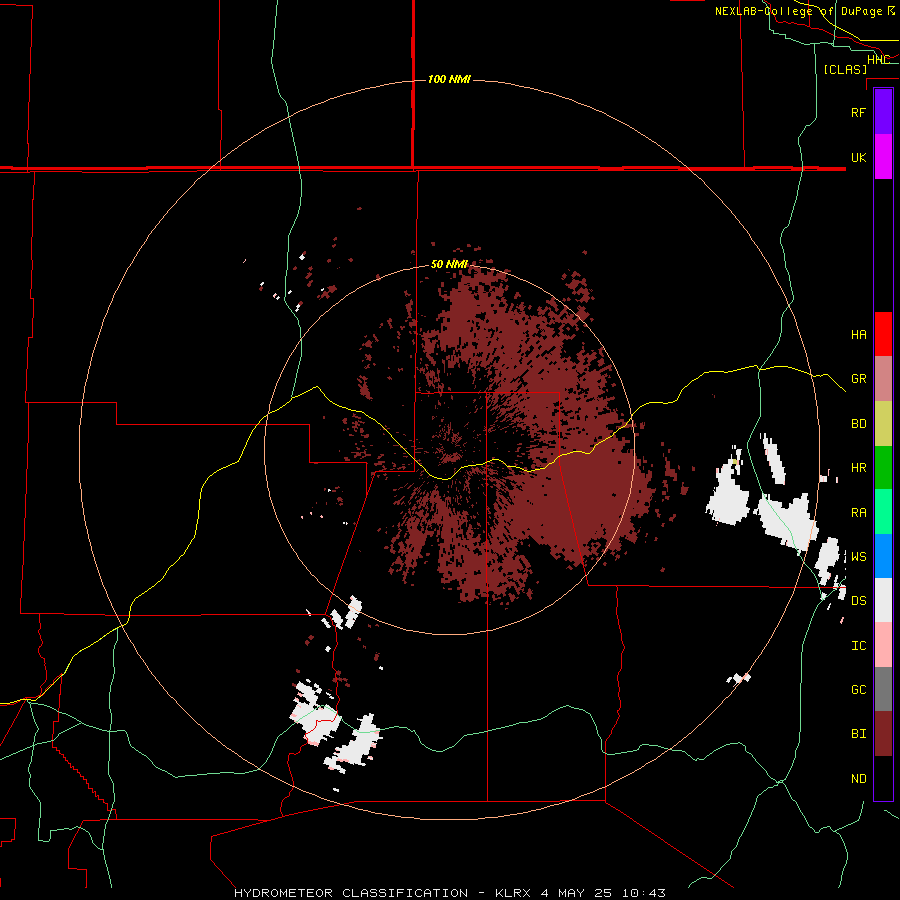Click the red HA legend color swatch
Image resolution: width=900 pixels, height=900 pixels.
point(883,334)
